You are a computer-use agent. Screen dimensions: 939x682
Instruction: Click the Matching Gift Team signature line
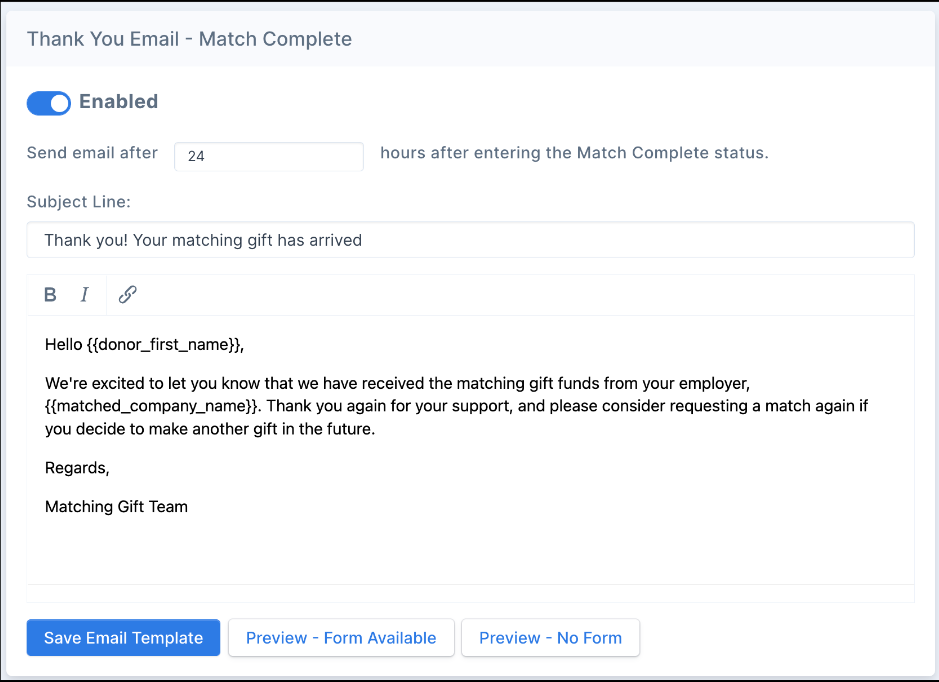tap(115, 506)
